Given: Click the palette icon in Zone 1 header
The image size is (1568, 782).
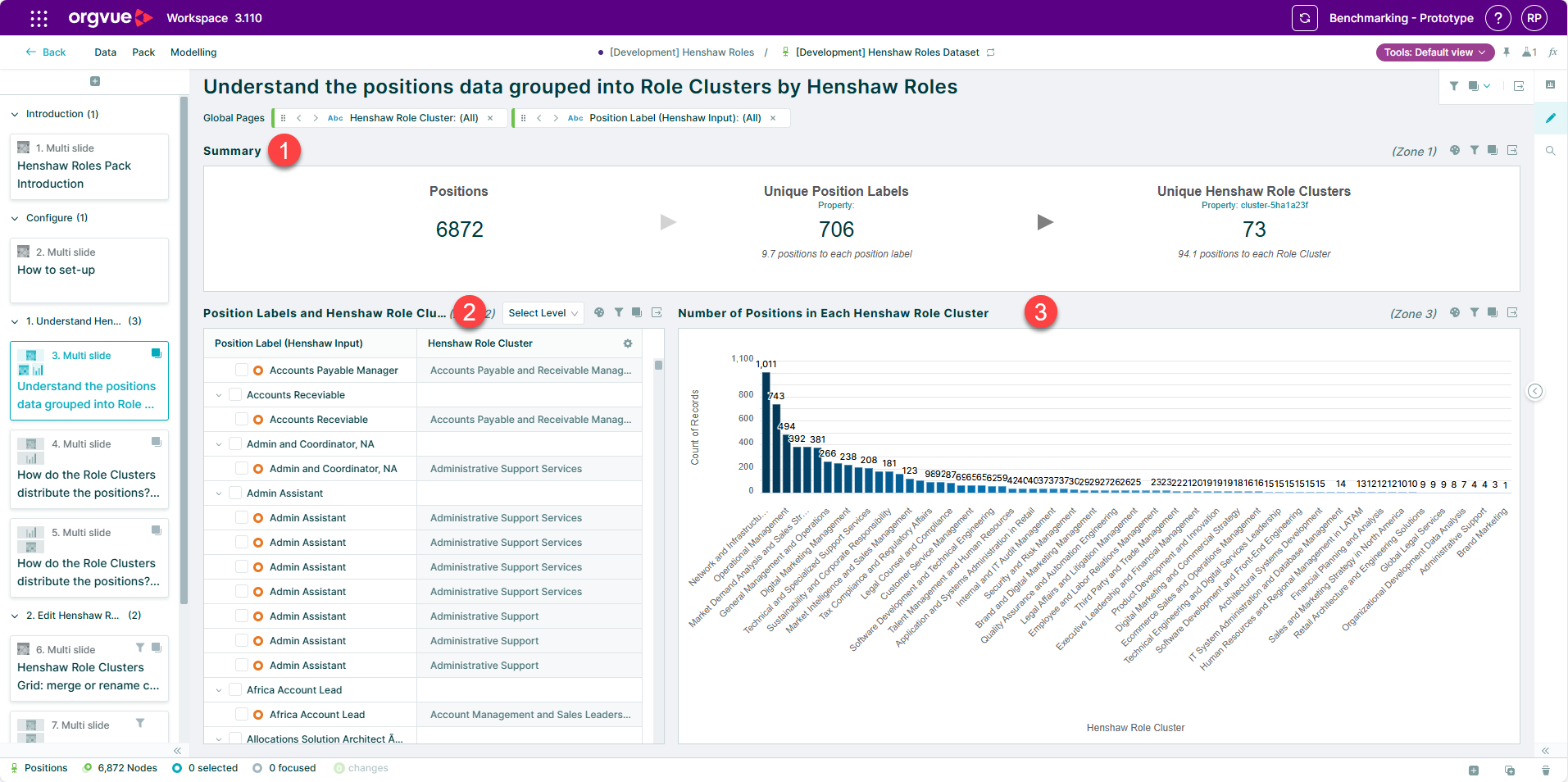Looking at the screenshot, I should pos(1455,150).
